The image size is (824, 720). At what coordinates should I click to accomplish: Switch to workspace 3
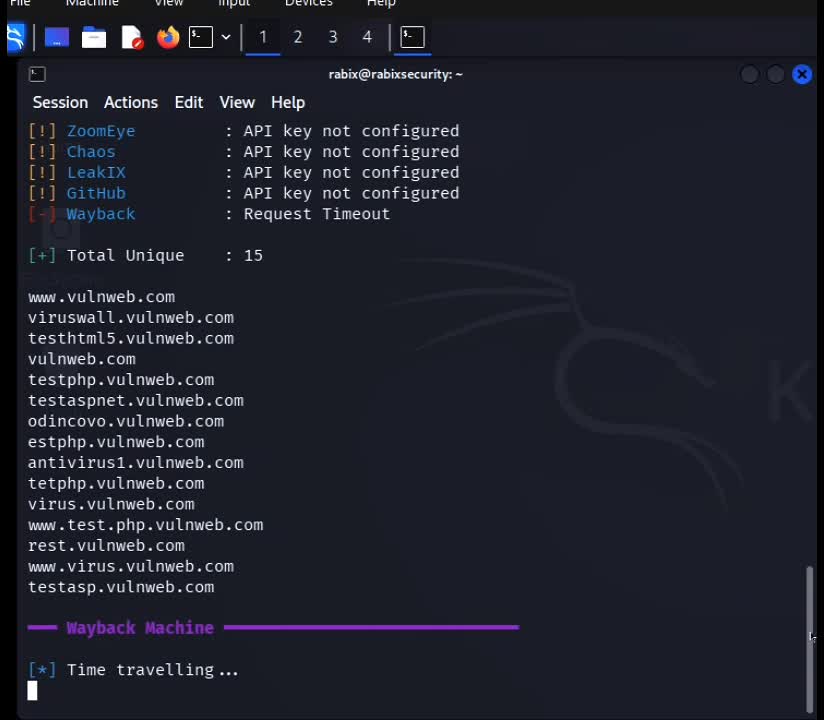click(333, 37)
